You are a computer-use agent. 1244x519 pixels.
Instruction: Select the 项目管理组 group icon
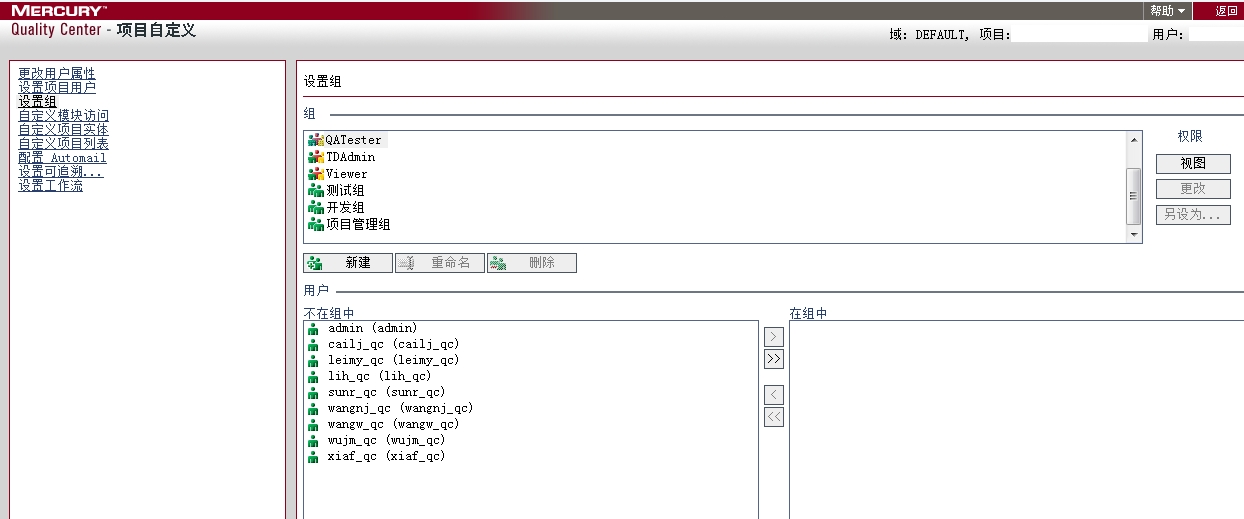316,225
